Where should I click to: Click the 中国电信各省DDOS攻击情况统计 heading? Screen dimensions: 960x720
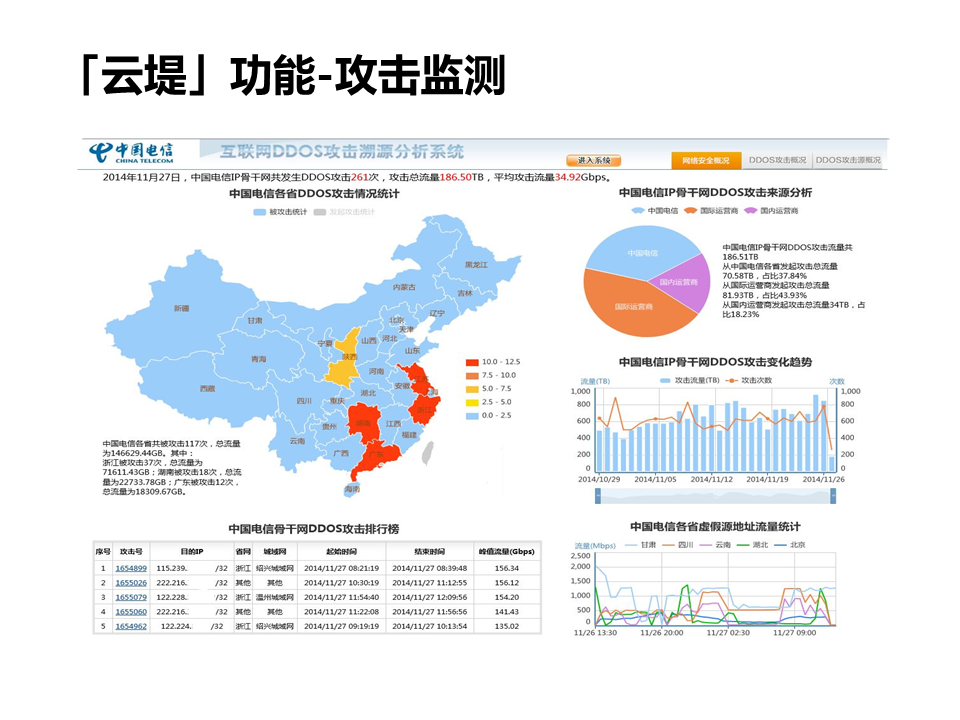314,193
